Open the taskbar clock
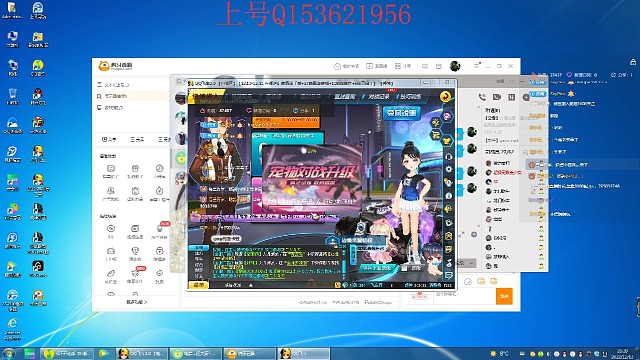 coord(623,353)
